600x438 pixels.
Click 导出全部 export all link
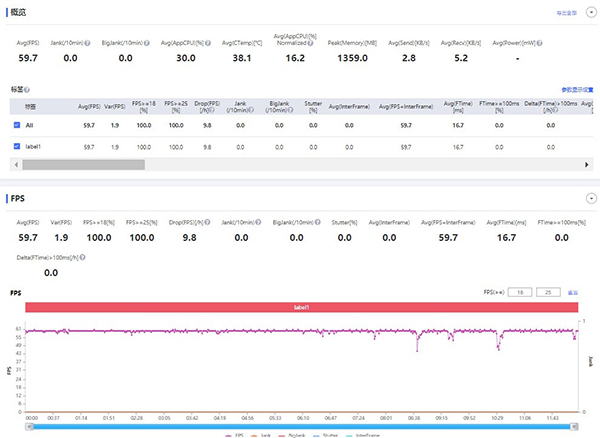click(565, 12)
